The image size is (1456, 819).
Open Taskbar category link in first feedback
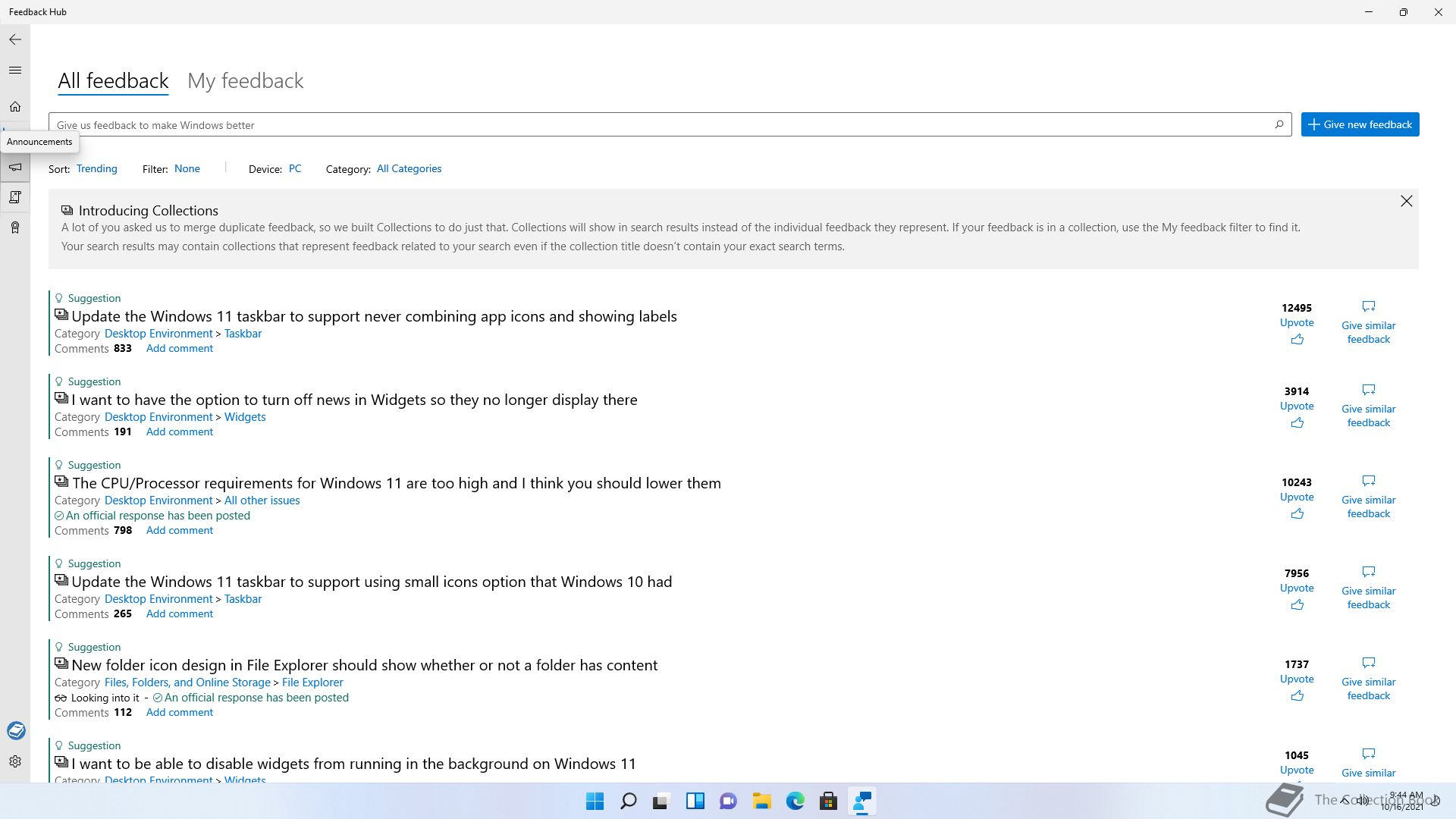[243, 334]
